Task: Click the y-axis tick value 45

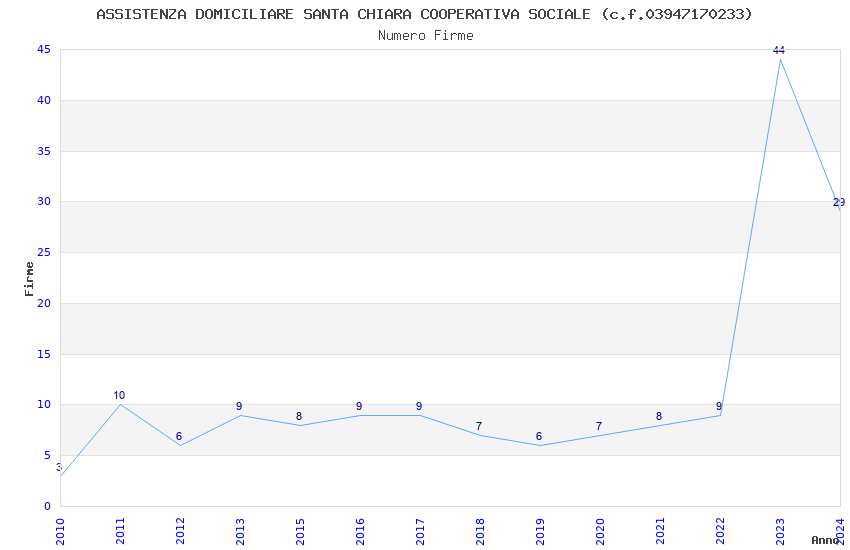Action: 44,50
